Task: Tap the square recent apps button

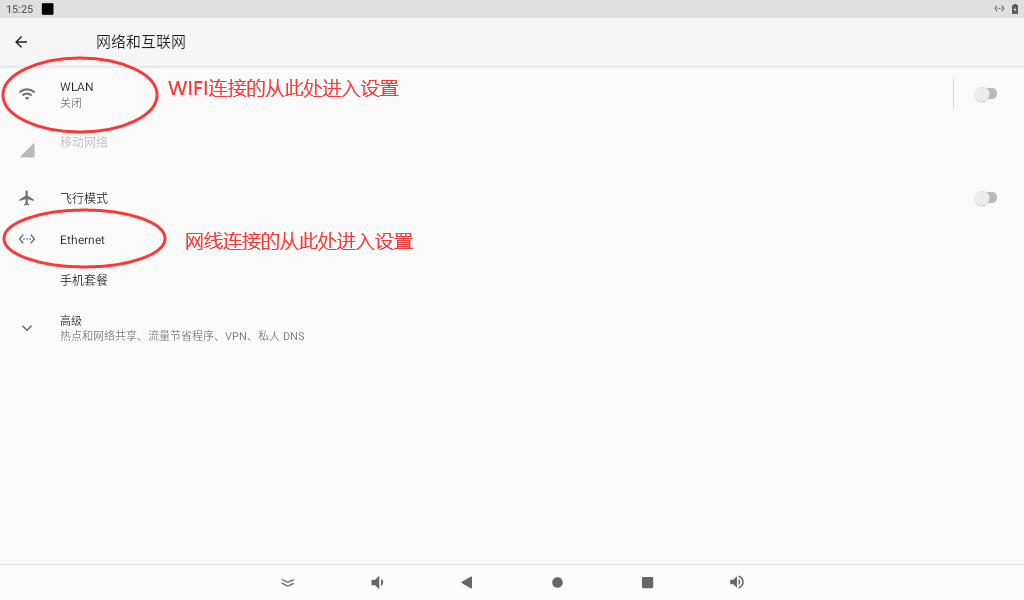Action: [x=647, y=582]
